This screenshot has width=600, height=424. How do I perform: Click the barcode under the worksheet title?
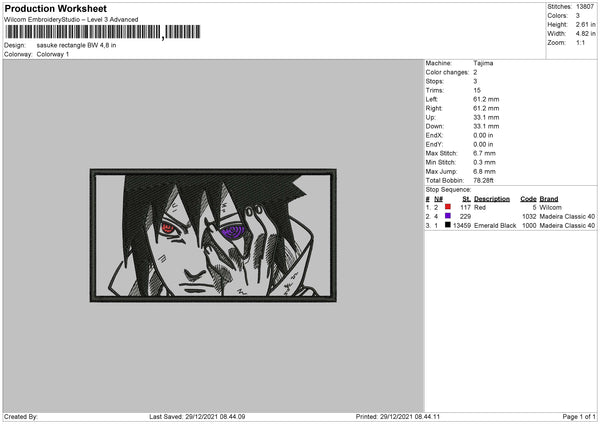click(103, 32)
